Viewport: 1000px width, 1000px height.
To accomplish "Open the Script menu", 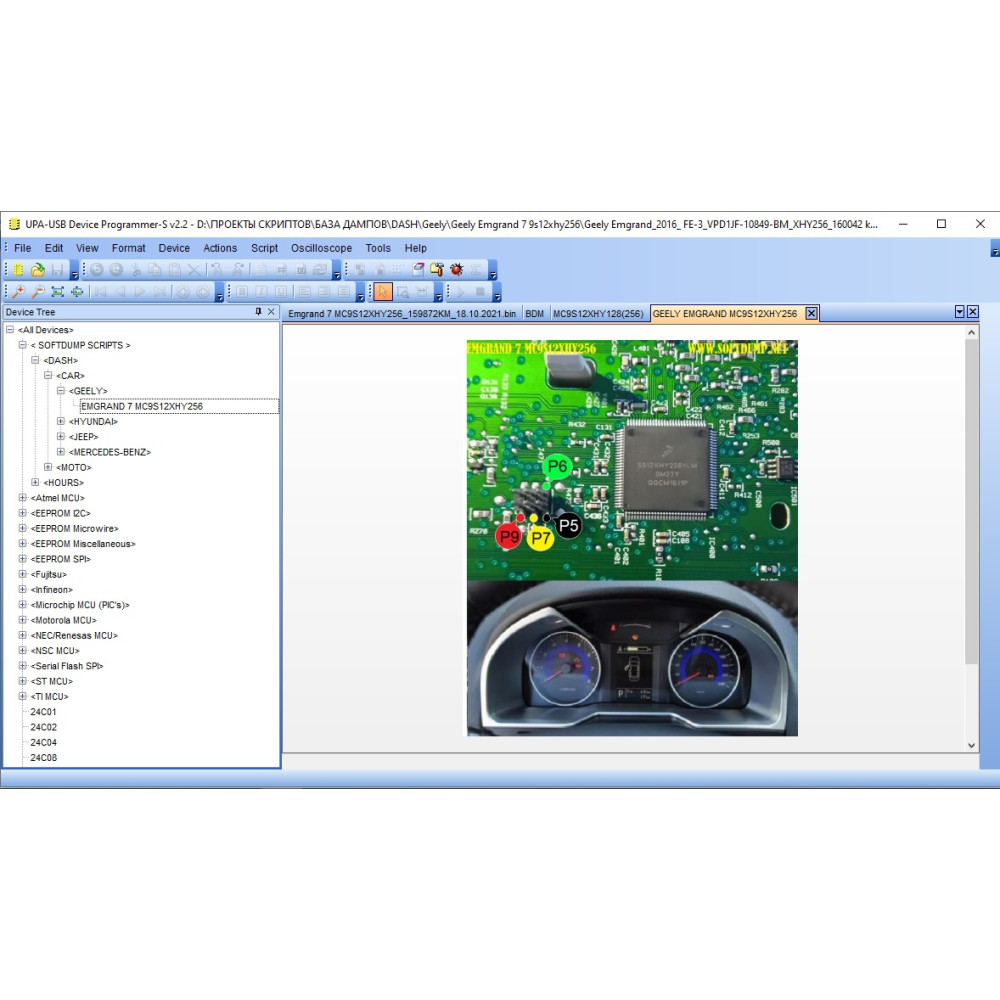I will click(264, 248).
